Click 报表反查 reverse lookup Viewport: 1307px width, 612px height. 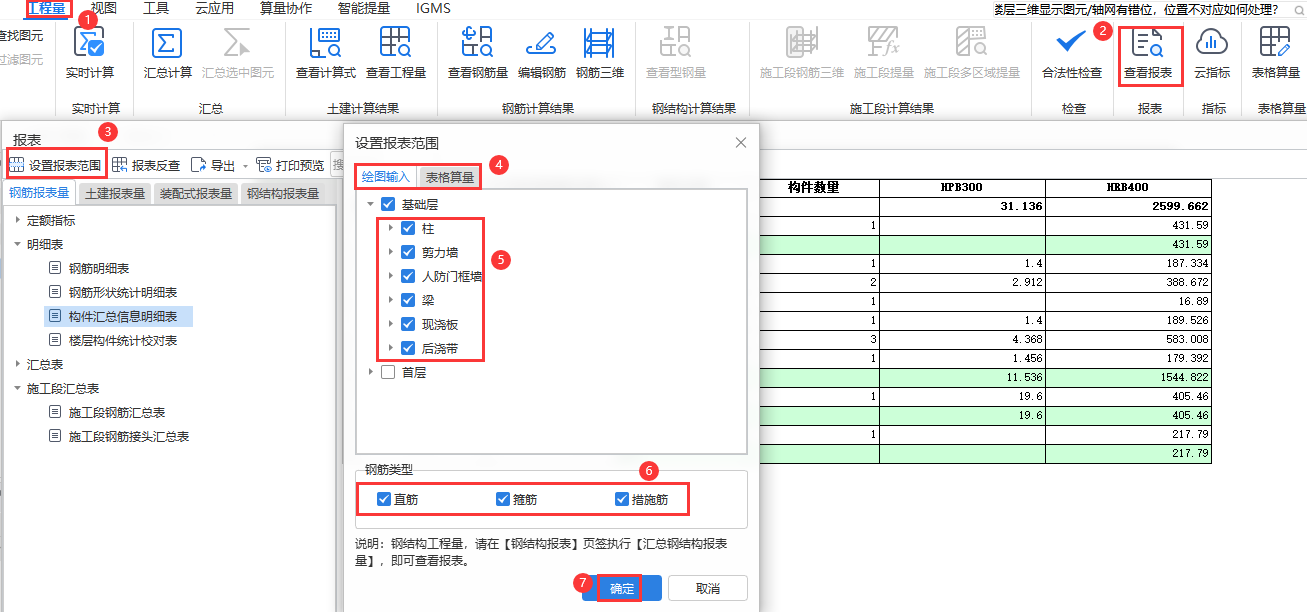147,165
